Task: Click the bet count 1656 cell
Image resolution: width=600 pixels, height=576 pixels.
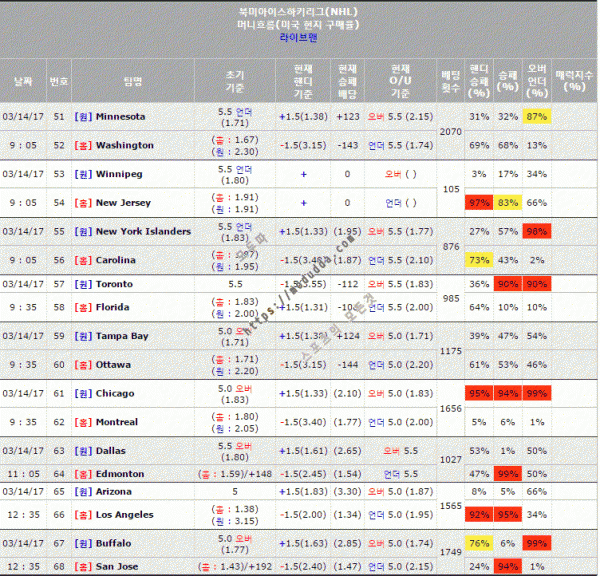Action: pos(450,408)
